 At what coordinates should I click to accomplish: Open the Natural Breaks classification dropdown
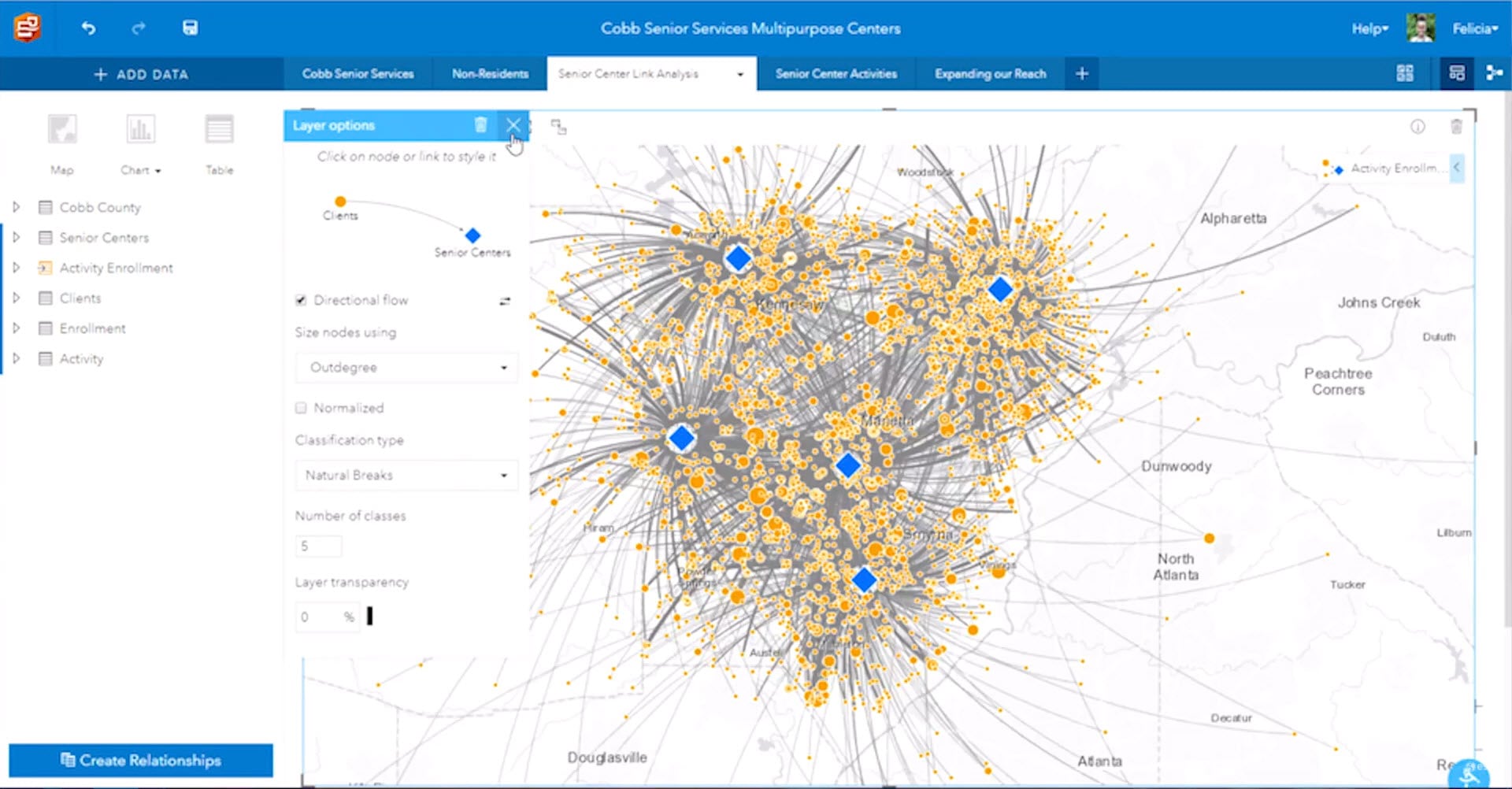pos(405,475)
